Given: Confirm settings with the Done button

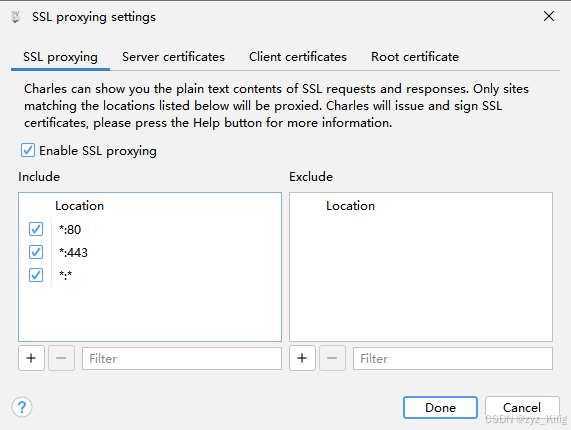Looking at the screenshot, I should (440, 407).
